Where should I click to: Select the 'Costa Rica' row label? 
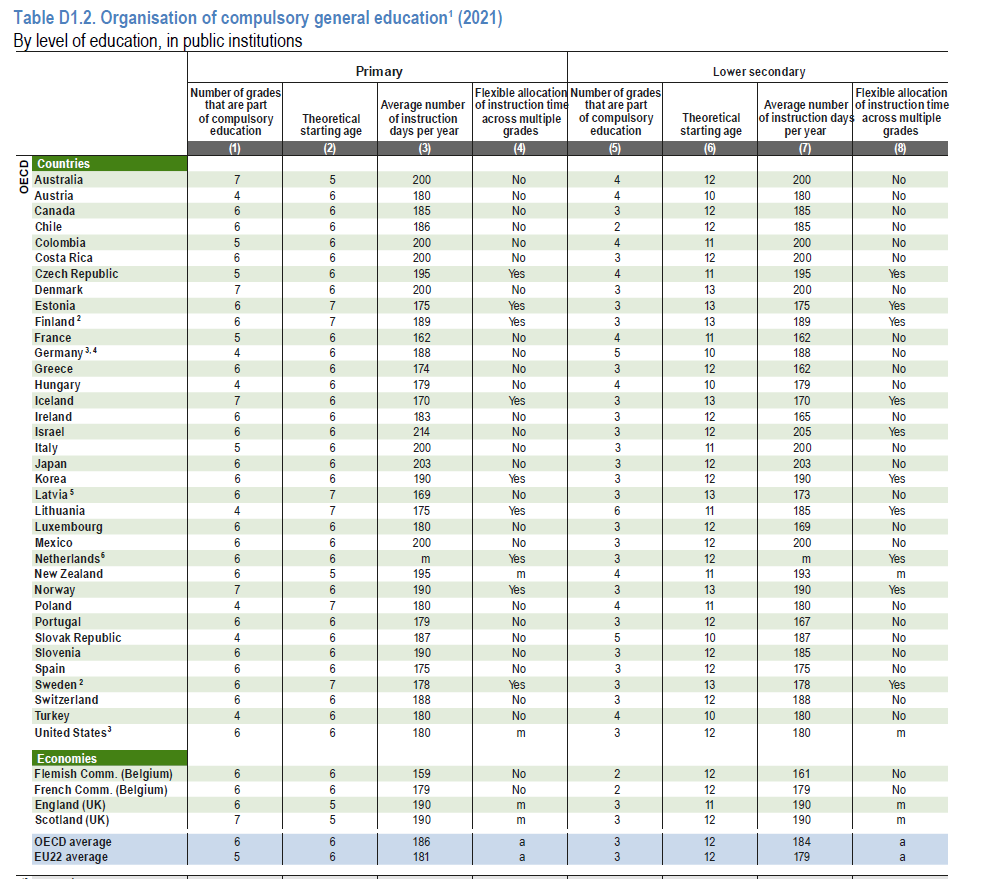[x=64, y=258]
